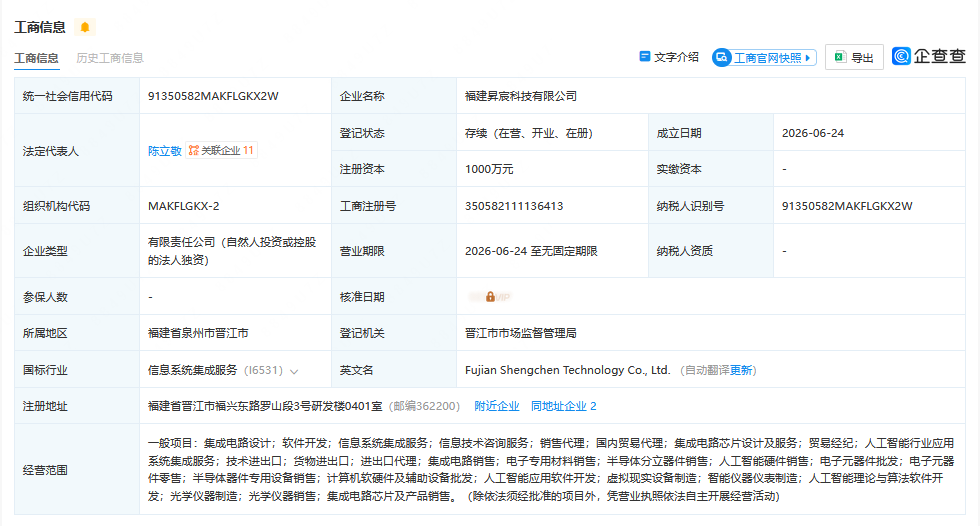Viewport: 980px width, 526px height.
Task: Click the 导出 export button
Action: point(854,57)
